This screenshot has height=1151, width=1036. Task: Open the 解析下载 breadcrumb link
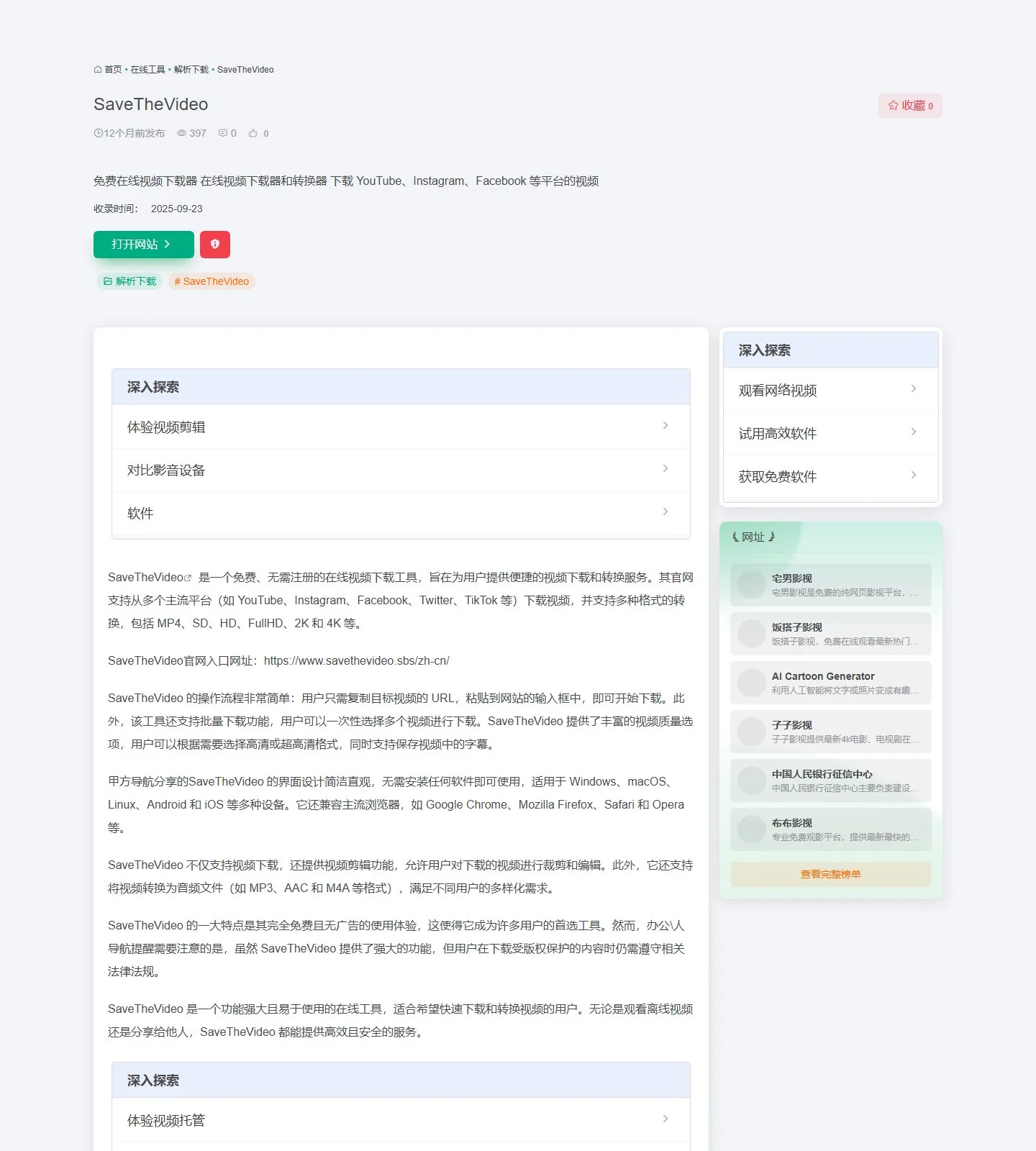pyautogui.click(x=191, y=70)
